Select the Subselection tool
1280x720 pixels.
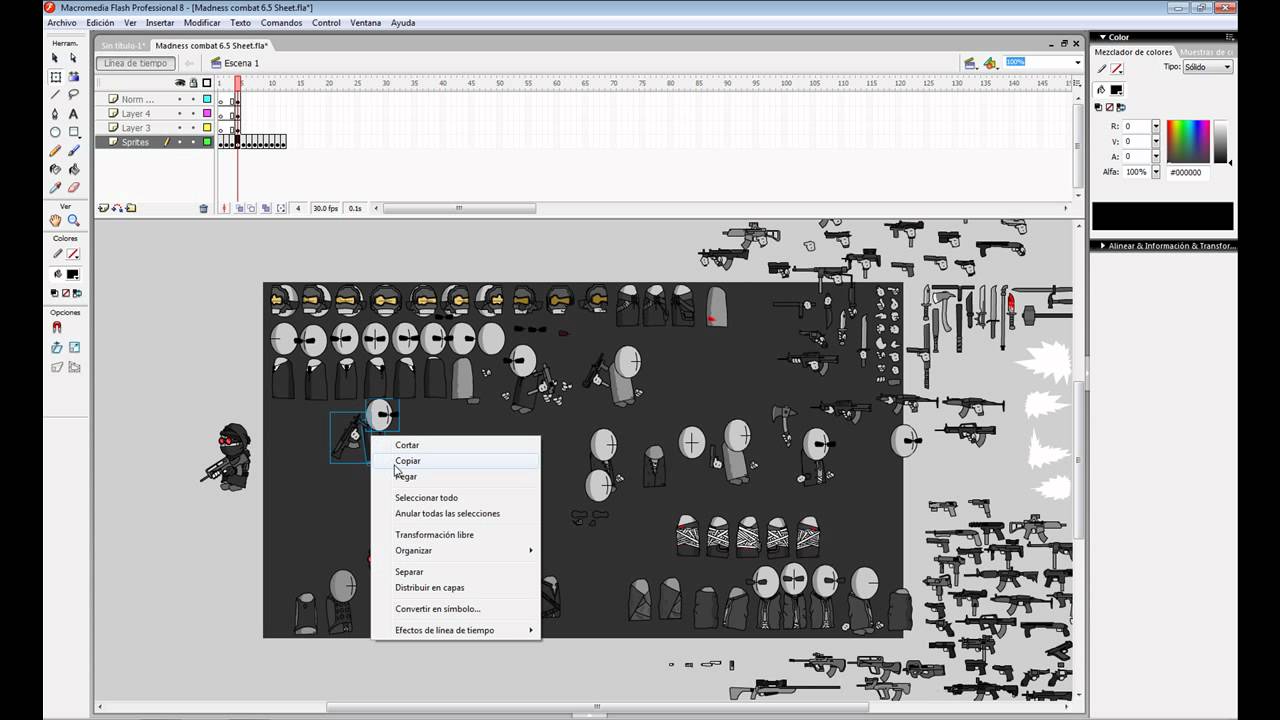[73, 58]
